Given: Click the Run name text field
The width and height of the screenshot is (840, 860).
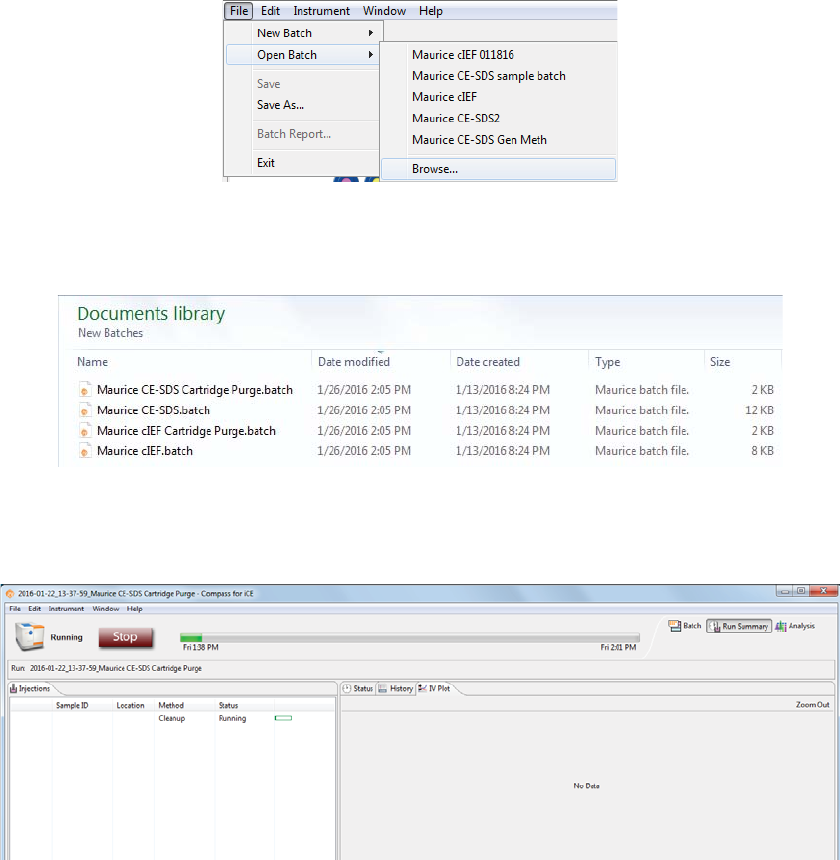Looking at the screenshot, I should coord(422,669).
